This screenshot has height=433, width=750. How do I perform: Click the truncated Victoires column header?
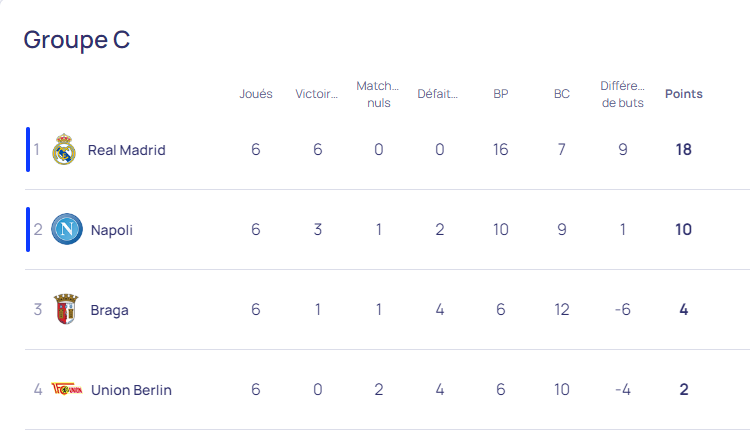pos(317,94)
